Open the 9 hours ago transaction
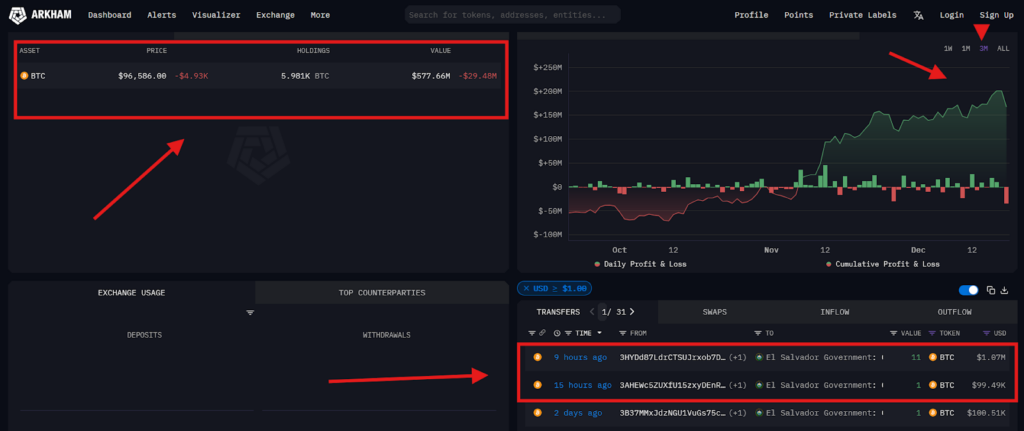1024x431 pixels. [580, 357]
